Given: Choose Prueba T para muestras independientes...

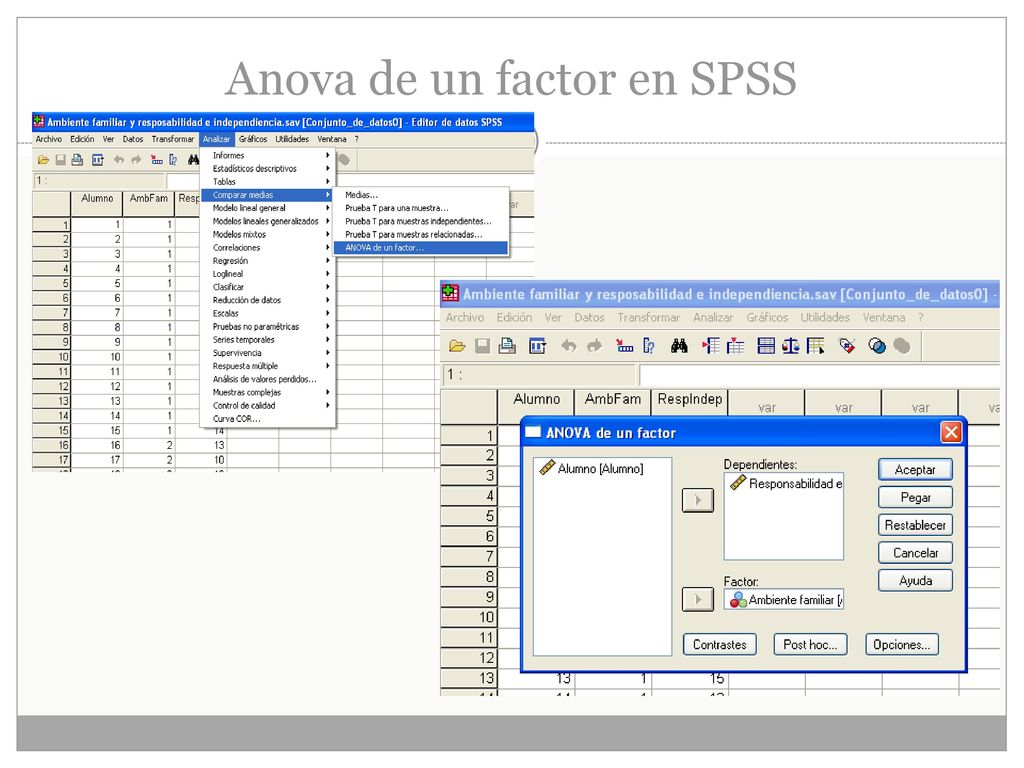Looking at the screenshot, I should pos(421,221).
